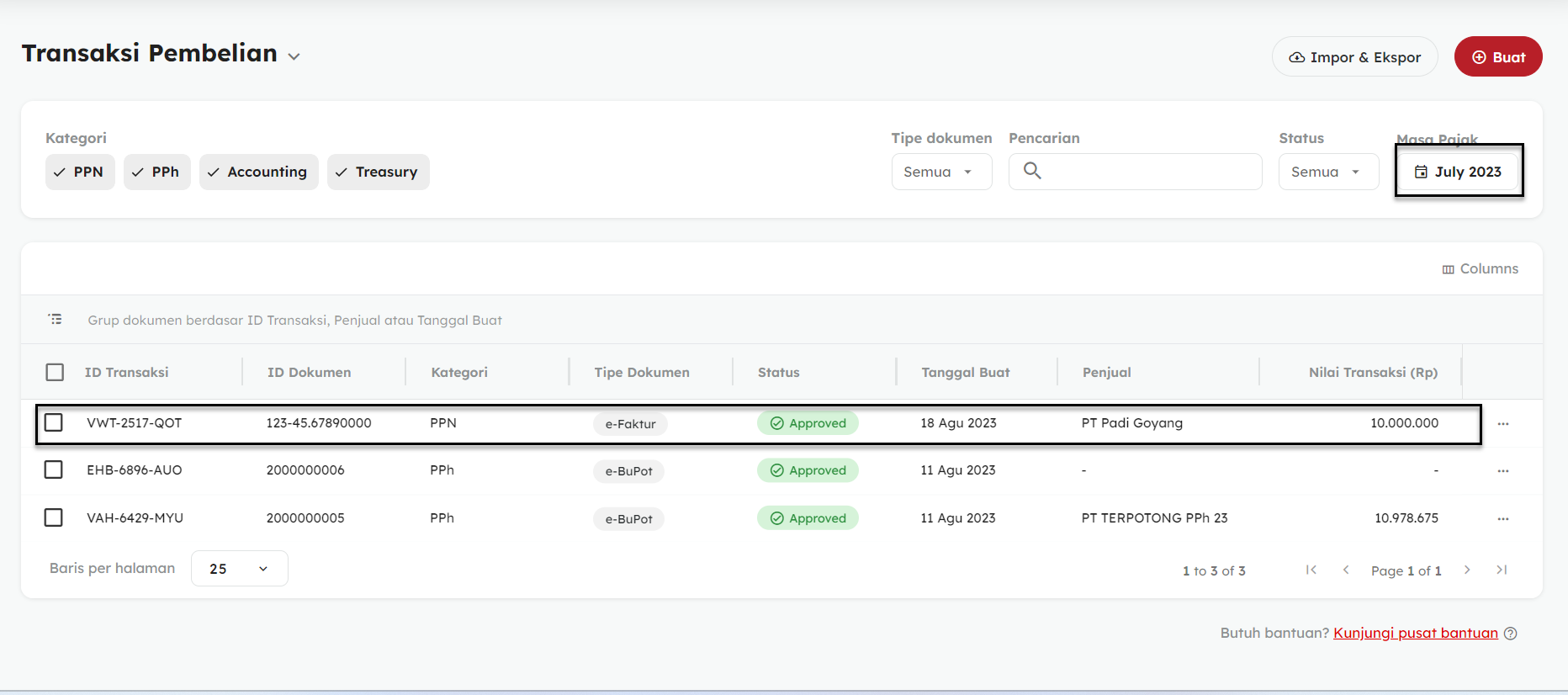The image size is (1568, 695).
Task: Click the three-dot menu for VWT-2517-QOT row
Action: [1502, 424]
